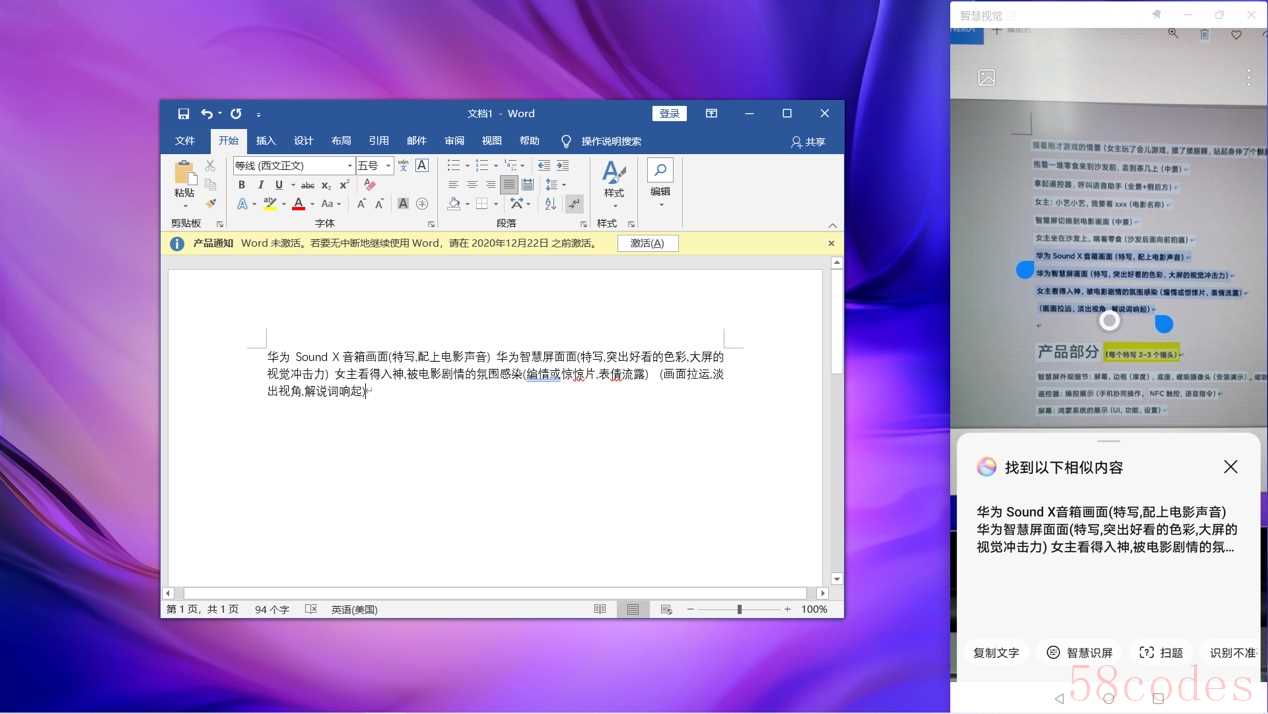Expand the font color dropdown arrow
1268x714 pixels.
(312, 204)
